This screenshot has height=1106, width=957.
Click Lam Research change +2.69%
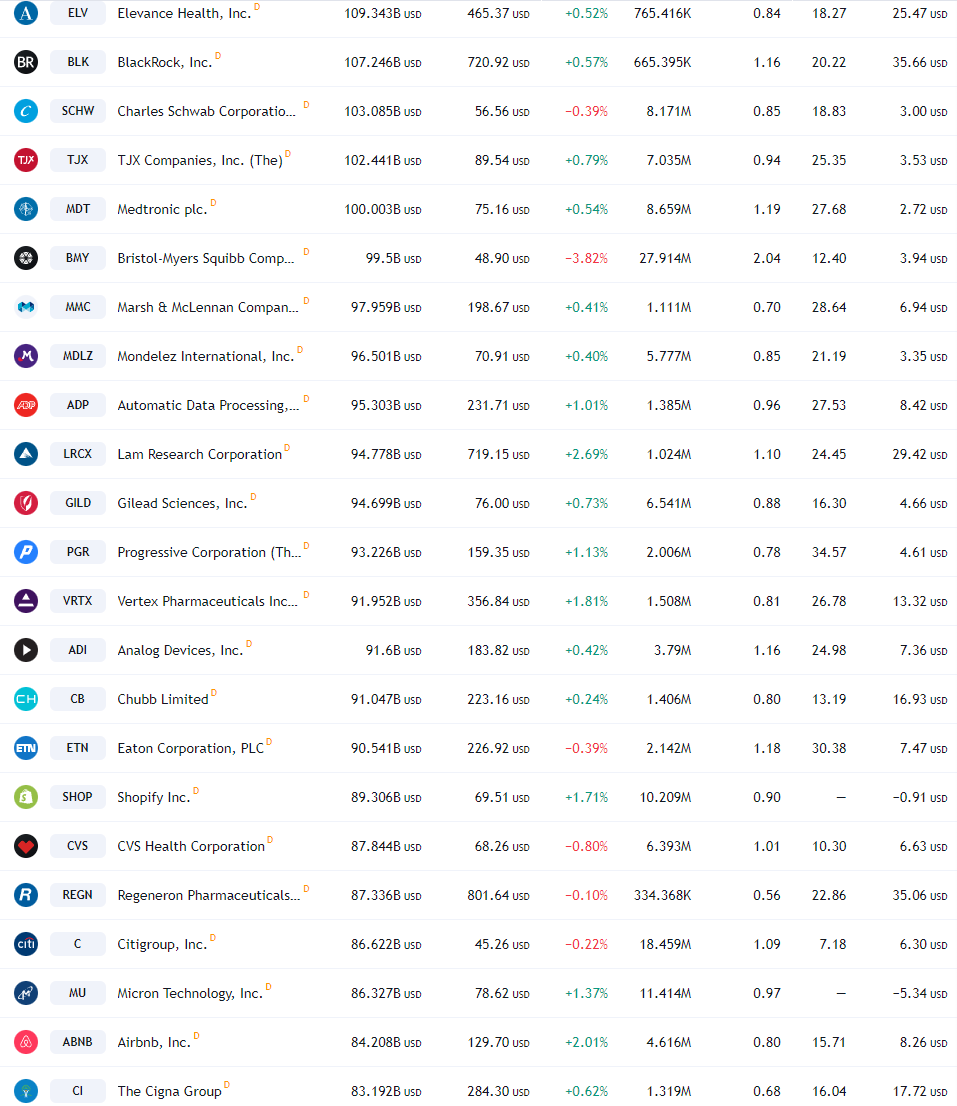tap(586, 455)
